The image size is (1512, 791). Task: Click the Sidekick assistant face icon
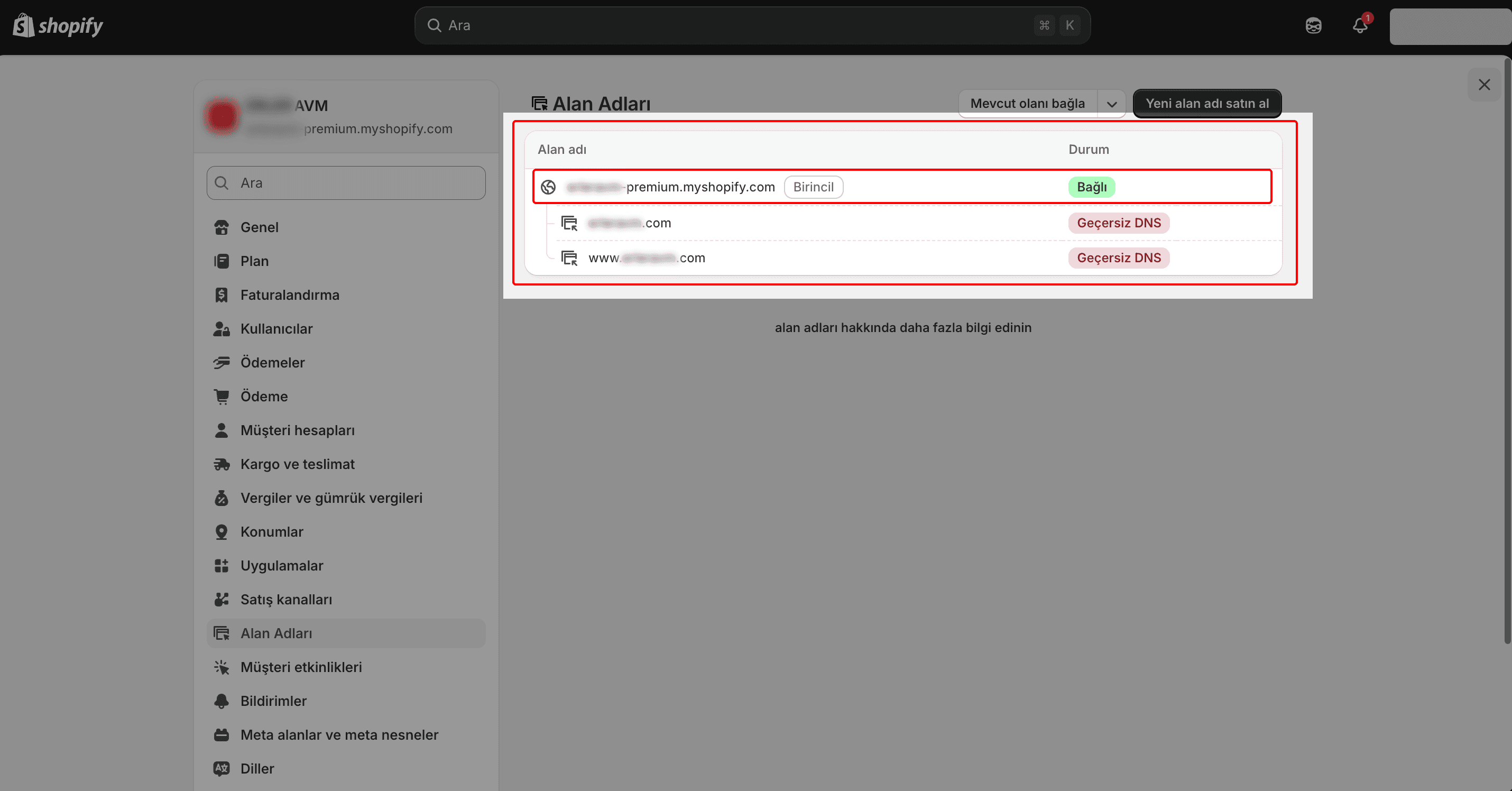(x=1313, y=25)
